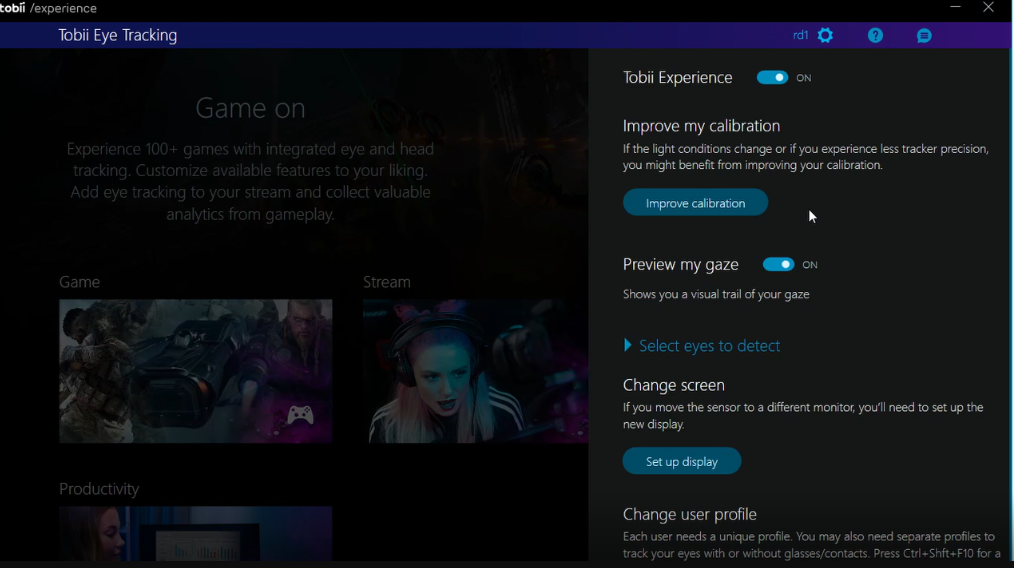1014x568 pixels.
Task: Click the tobii /experience logo
Action: 49,8
